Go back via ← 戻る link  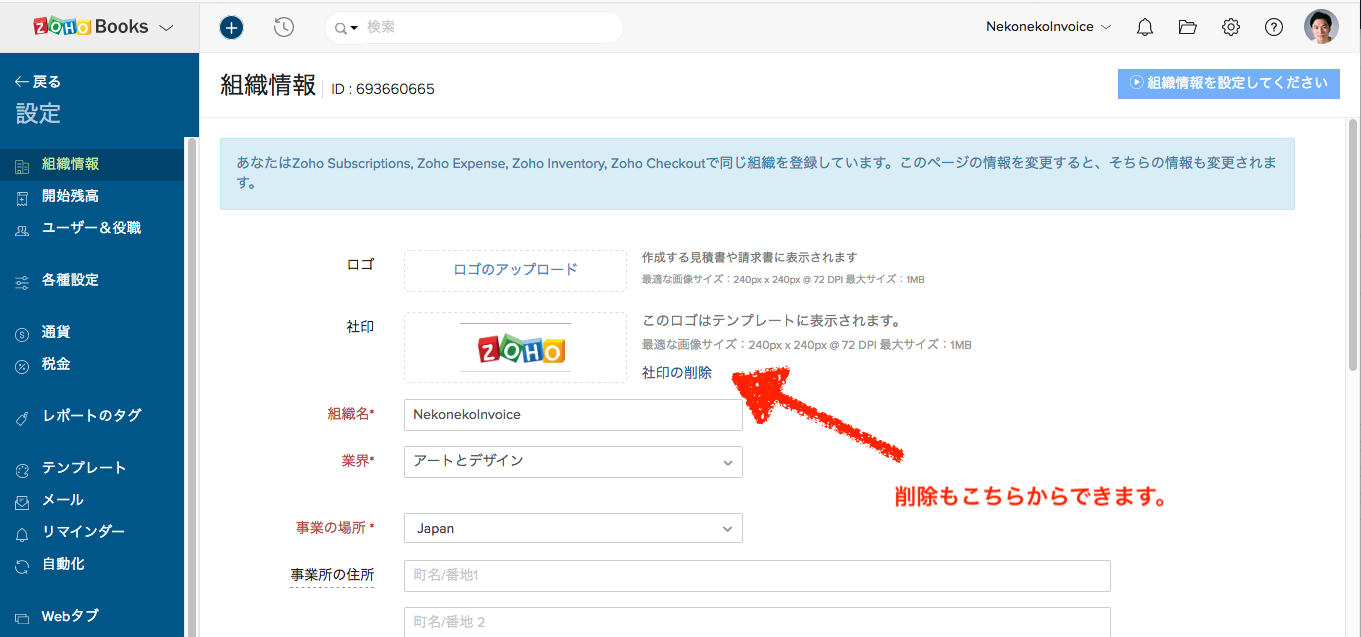click(x=38, y=82)
